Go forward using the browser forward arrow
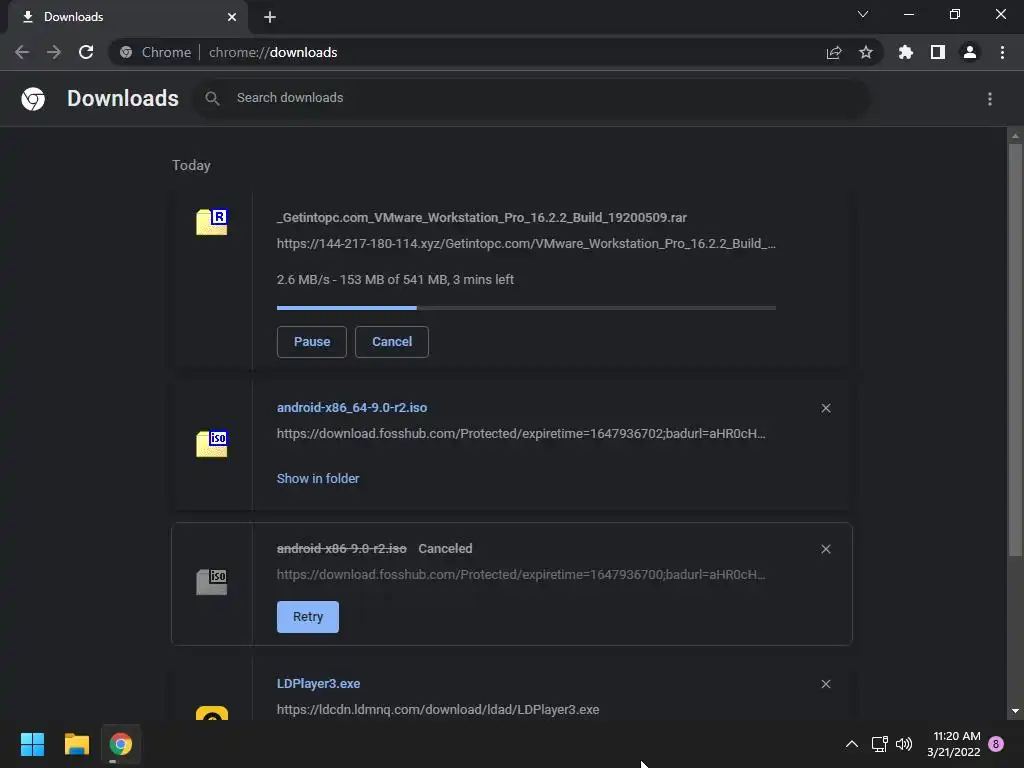This screenshot has height=768, width=1024. (x=54, y=52)
